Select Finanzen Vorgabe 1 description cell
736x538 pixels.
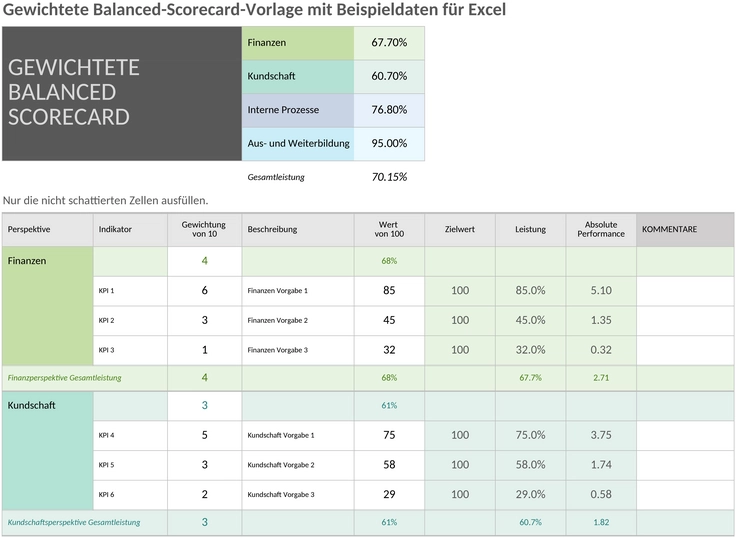pos(298,291)
